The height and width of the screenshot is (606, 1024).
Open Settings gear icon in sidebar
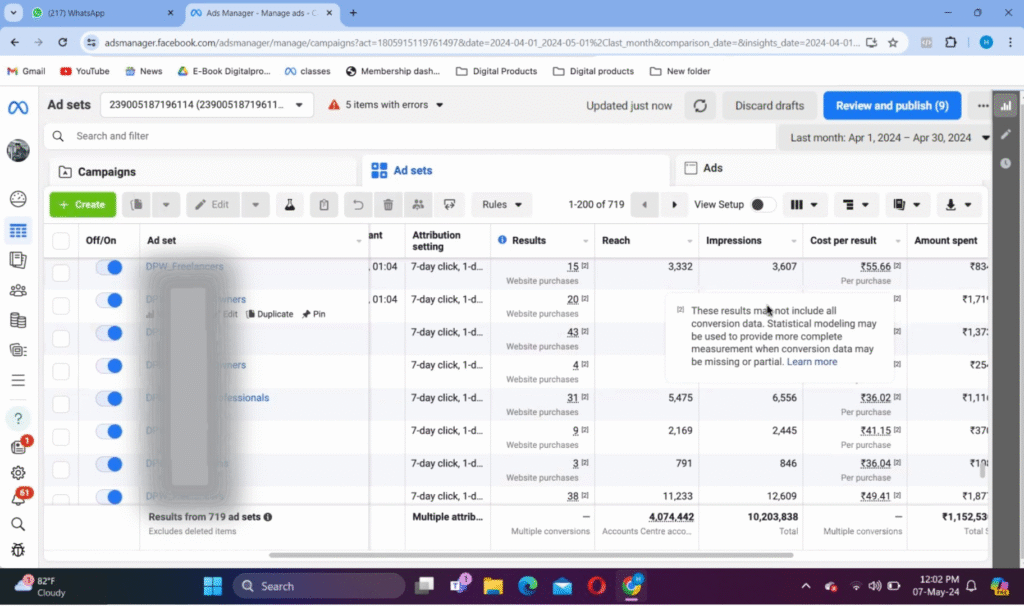pos(18,472)
